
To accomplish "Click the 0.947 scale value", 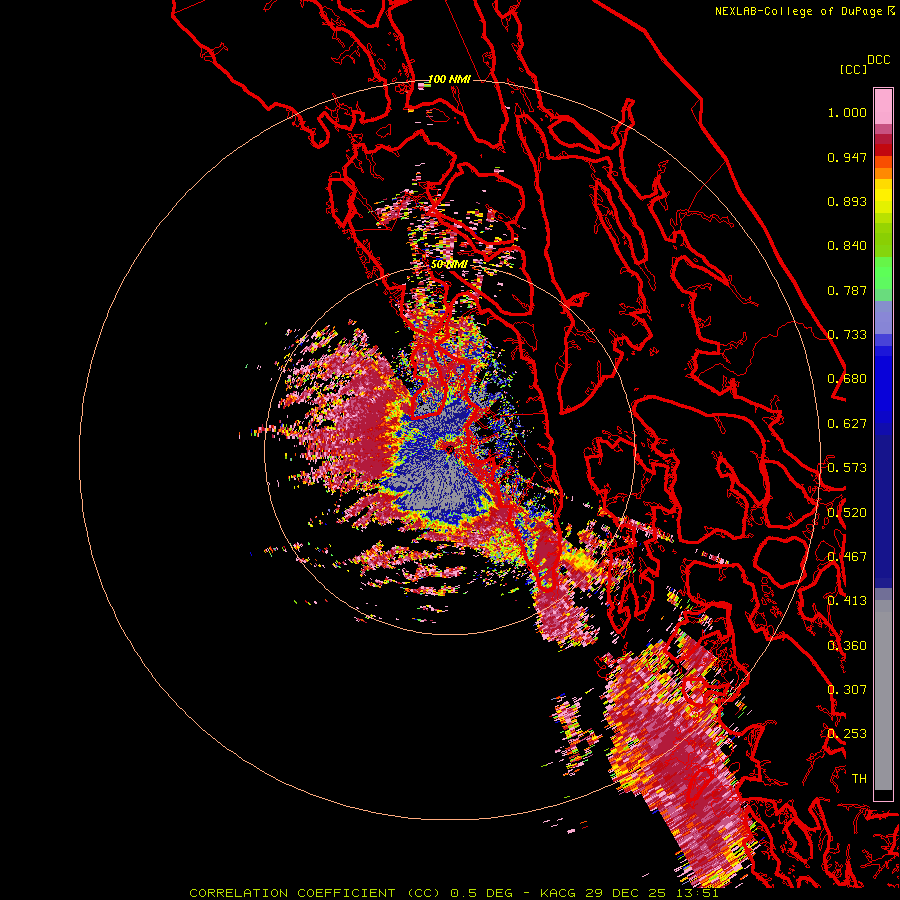I will [847, 157].
